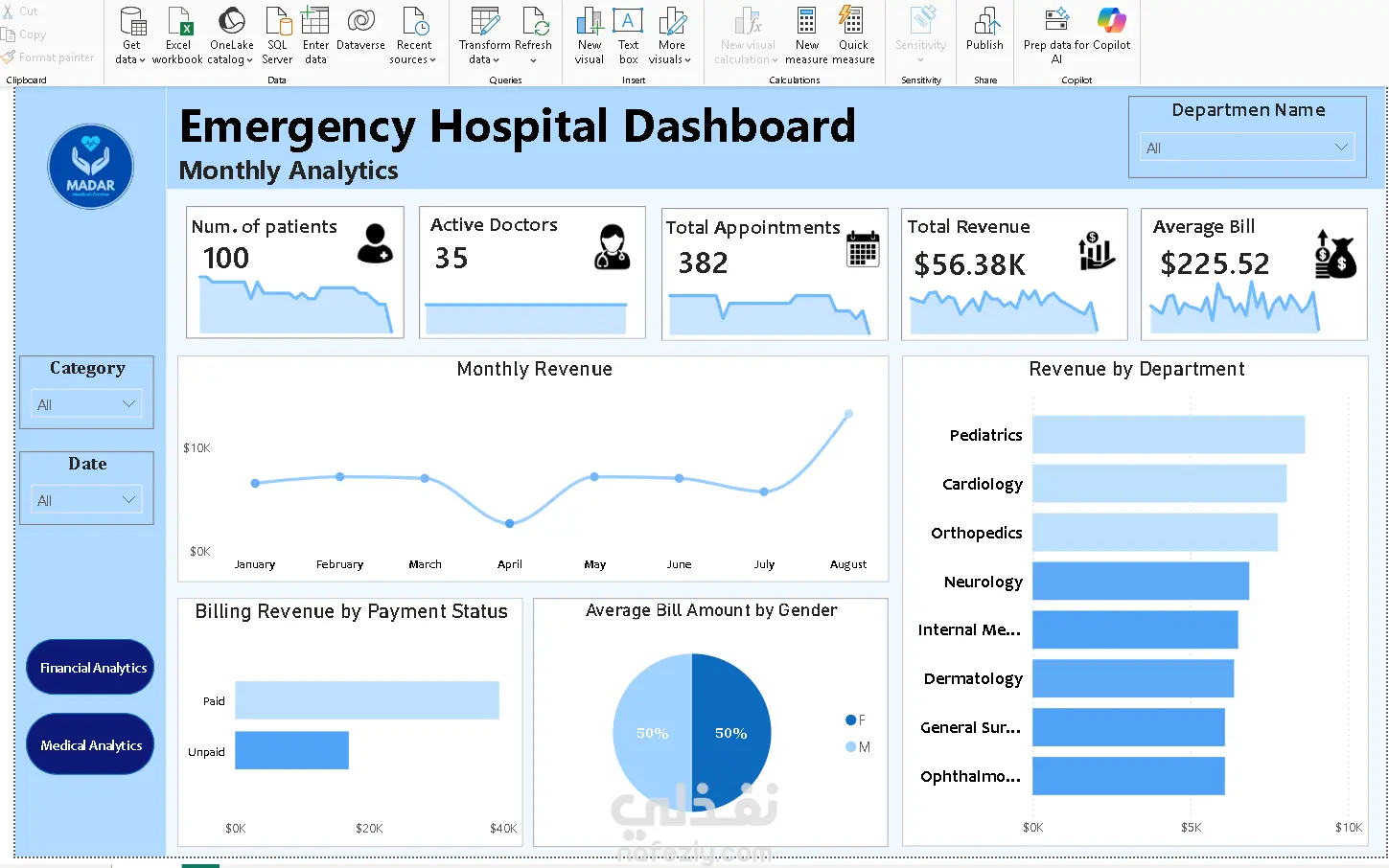Click the Orthopedics label in department chart
The height and width of the screenshot is (868, 1389).
[976, 533]
